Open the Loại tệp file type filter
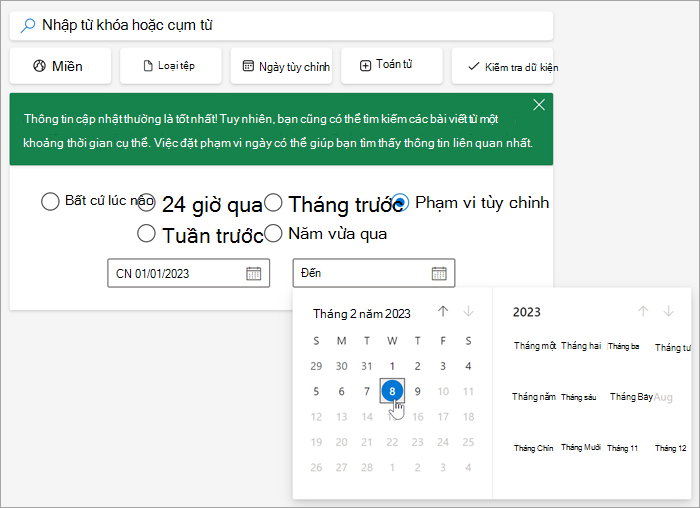Screen dimensions: 700x508 point(171,66)
